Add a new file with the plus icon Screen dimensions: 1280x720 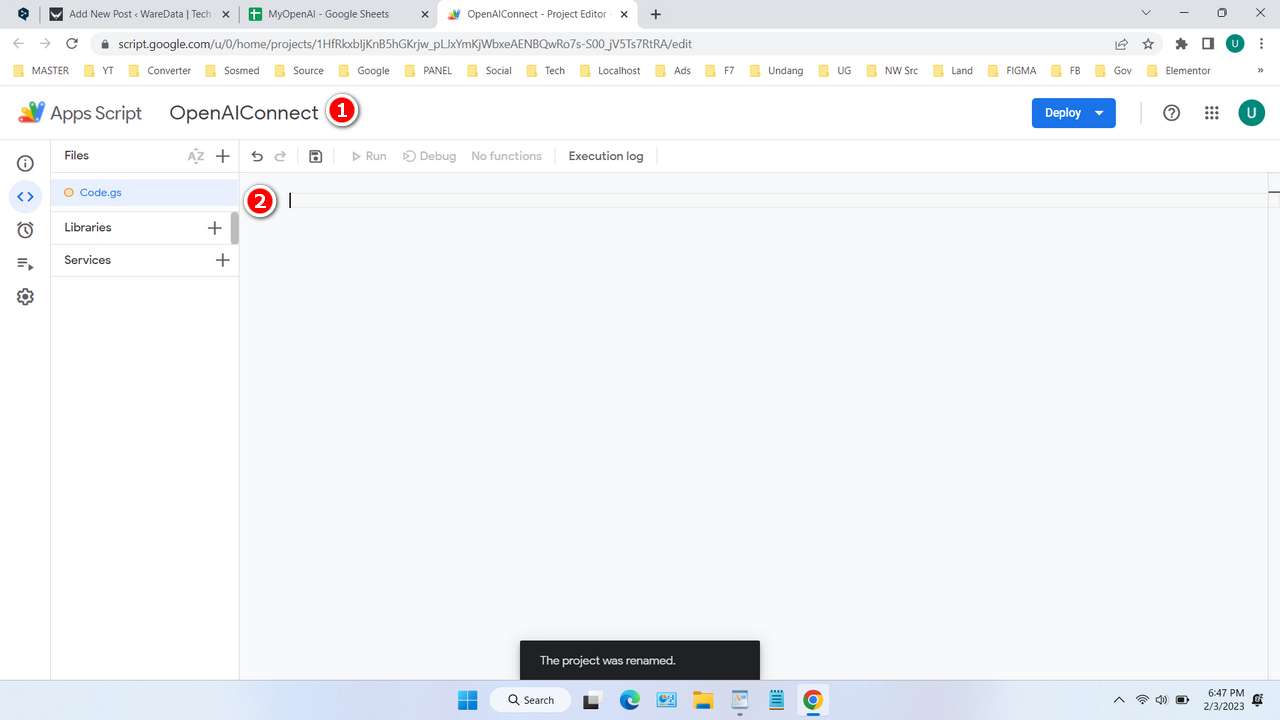[x=222, y=156]
